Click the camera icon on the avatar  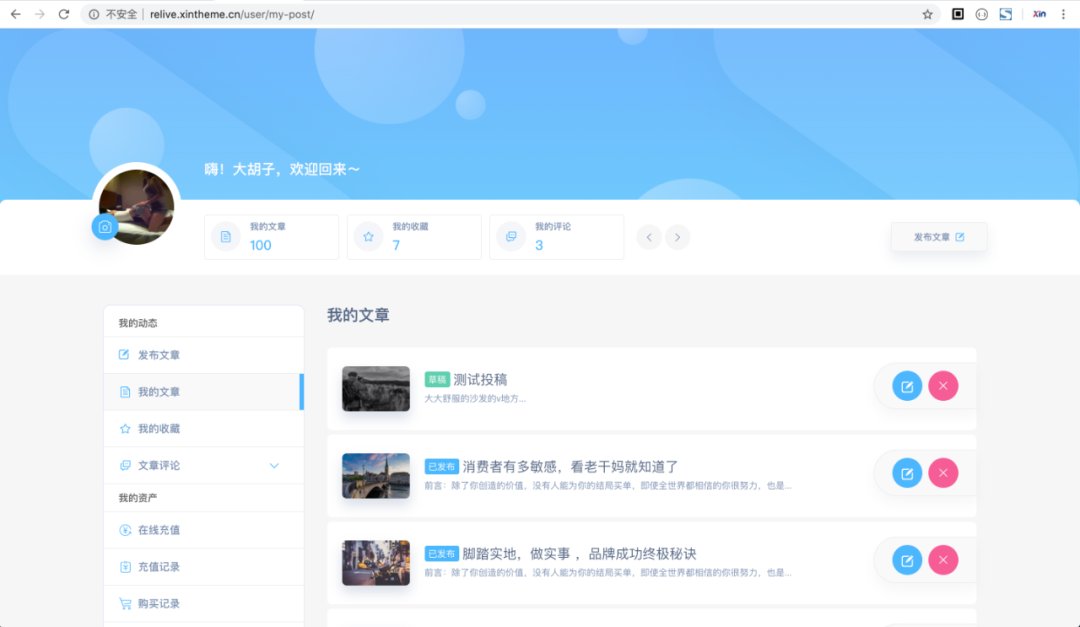coord(105,227)
